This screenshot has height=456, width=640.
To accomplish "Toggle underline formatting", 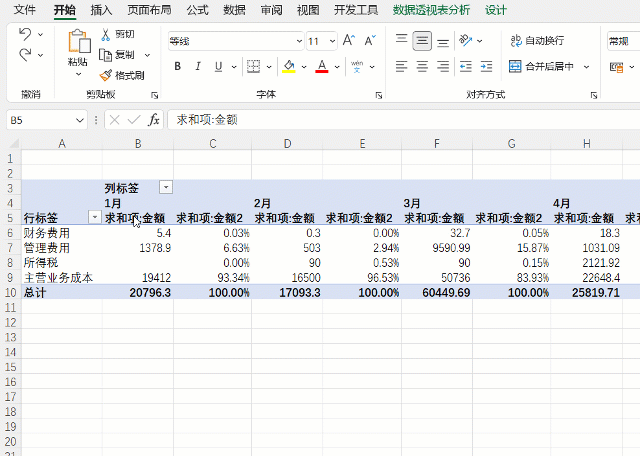I will point(218,67).
